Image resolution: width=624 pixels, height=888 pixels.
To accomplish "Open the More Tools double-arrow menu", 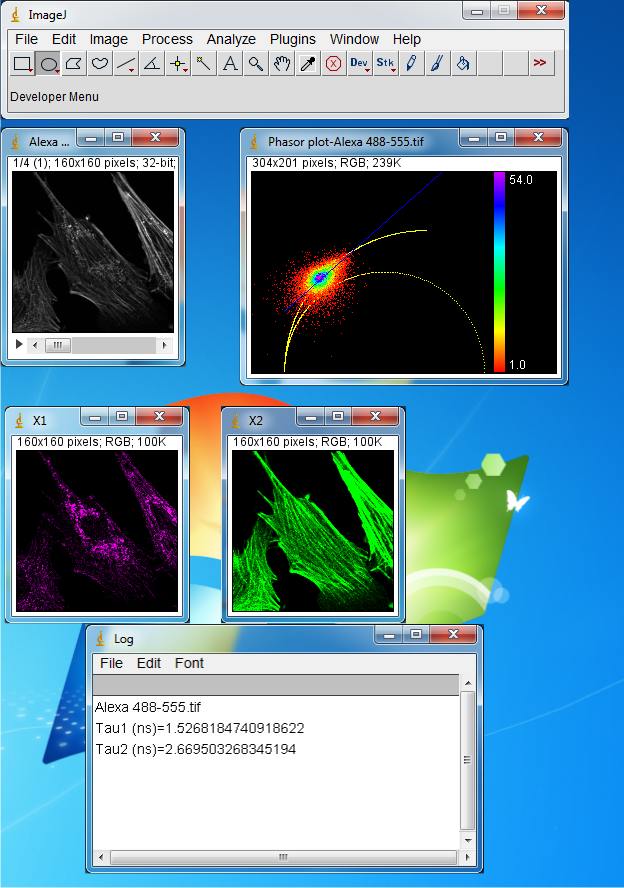I will point(540,63).
